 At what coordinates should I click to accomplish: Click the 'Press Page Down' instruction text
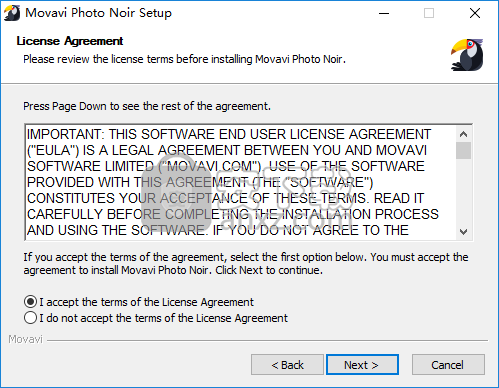click(147, 106)
